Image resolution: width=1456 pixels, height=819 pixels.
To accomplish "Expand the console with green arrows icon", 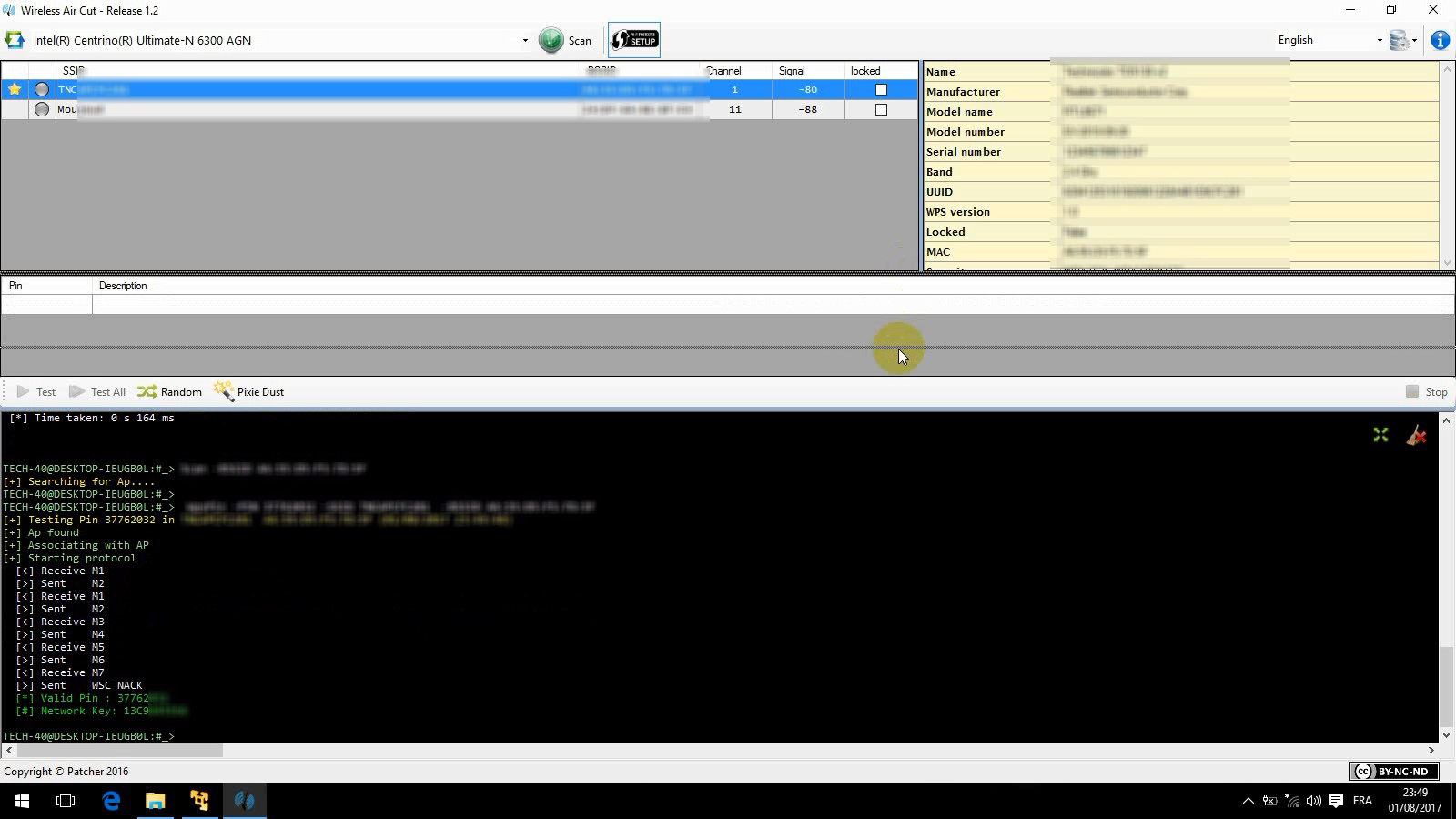I will tap(1380, 435).
